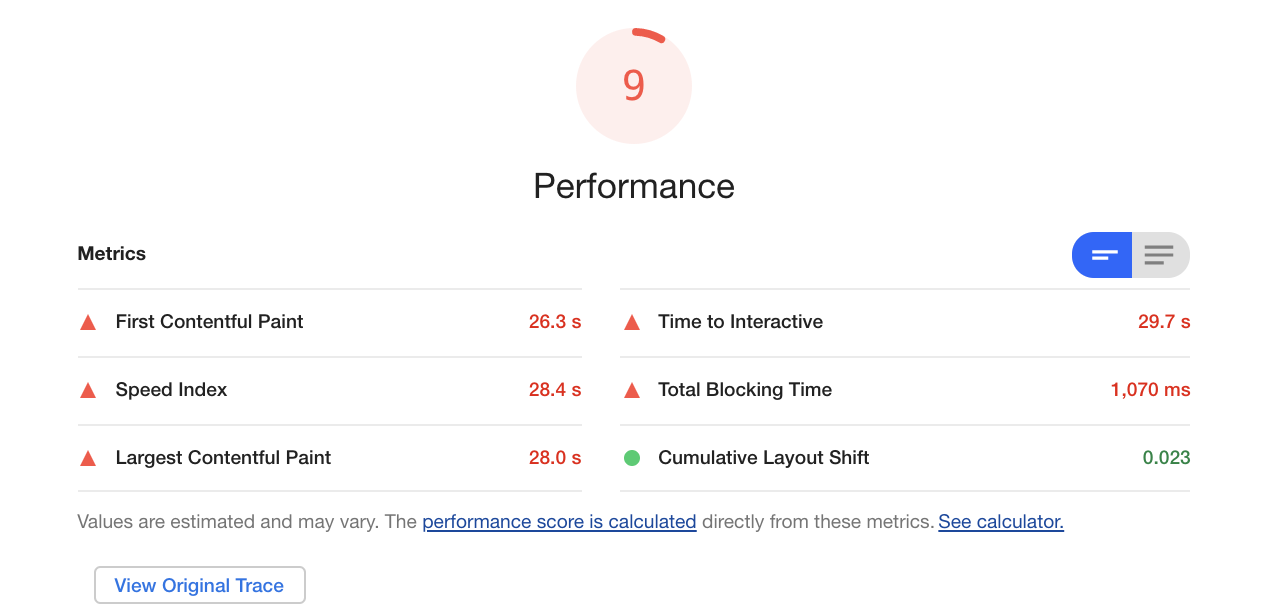Open the See calculator link
Image resolution: width=1280 pixels, height=612 pixels.
[1001, 521]
